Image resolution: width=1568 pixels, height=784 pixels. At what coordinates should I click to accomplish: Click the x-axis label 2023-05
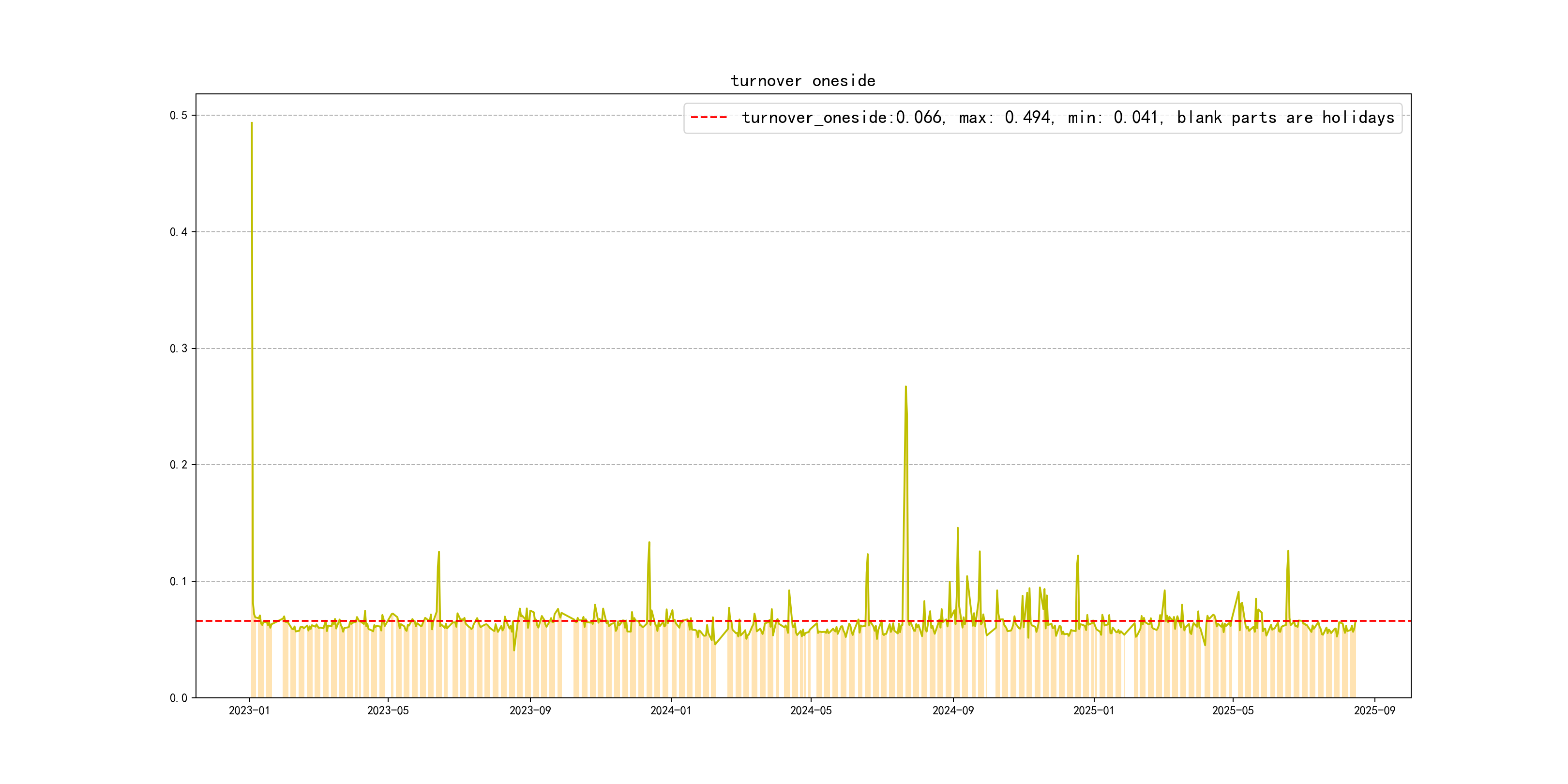(x=388, y=710)
